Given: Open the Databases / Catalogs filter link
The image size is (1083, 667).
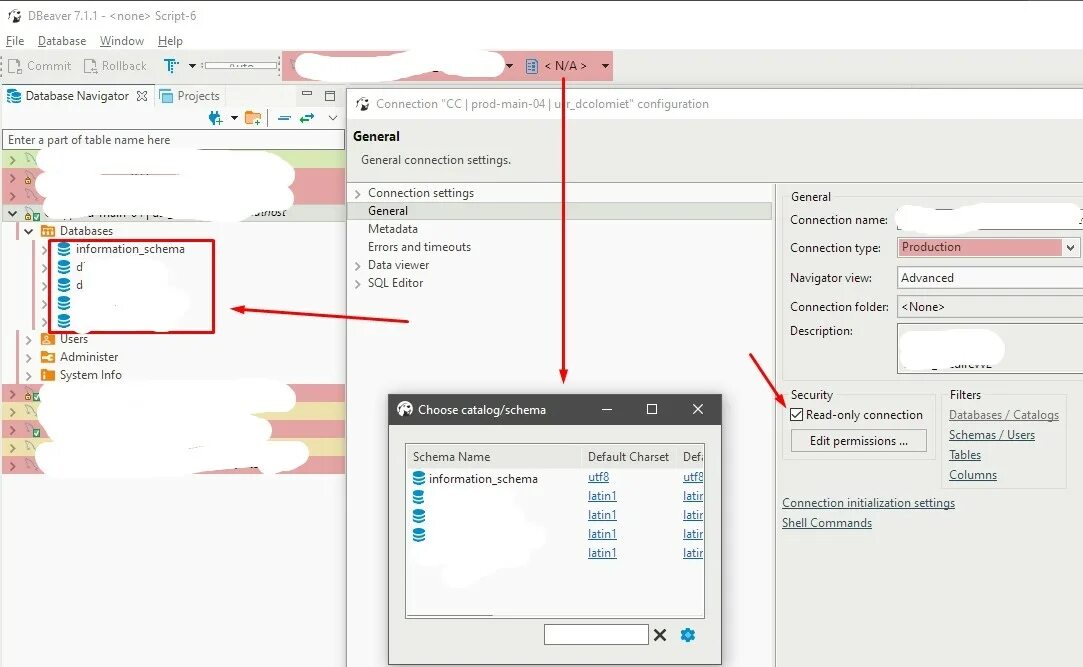Looking at the screenshot, I should point(1004,414).
